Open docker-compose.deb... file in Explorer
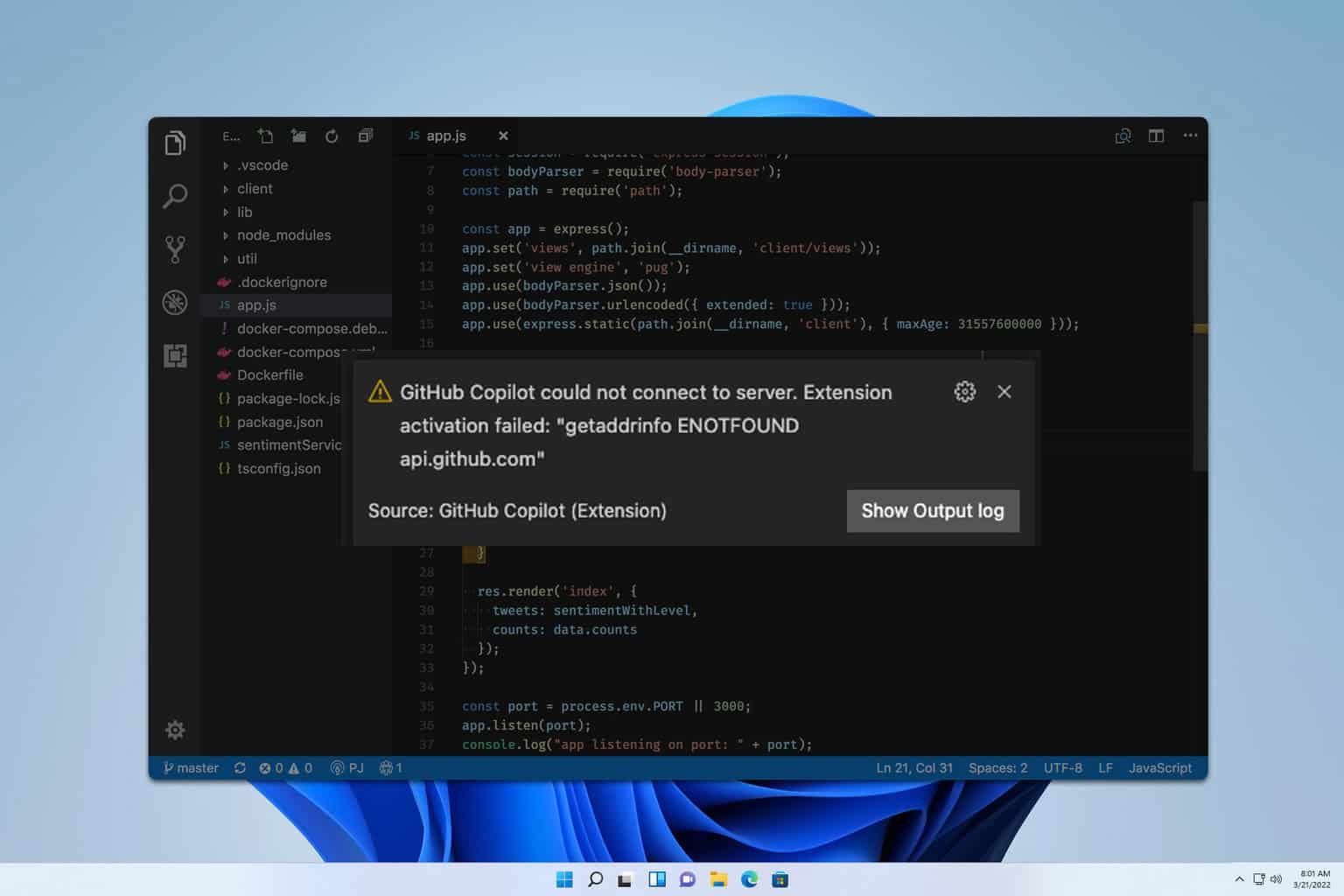Screen dimensions: 1344x896 [x=297, y=329]
